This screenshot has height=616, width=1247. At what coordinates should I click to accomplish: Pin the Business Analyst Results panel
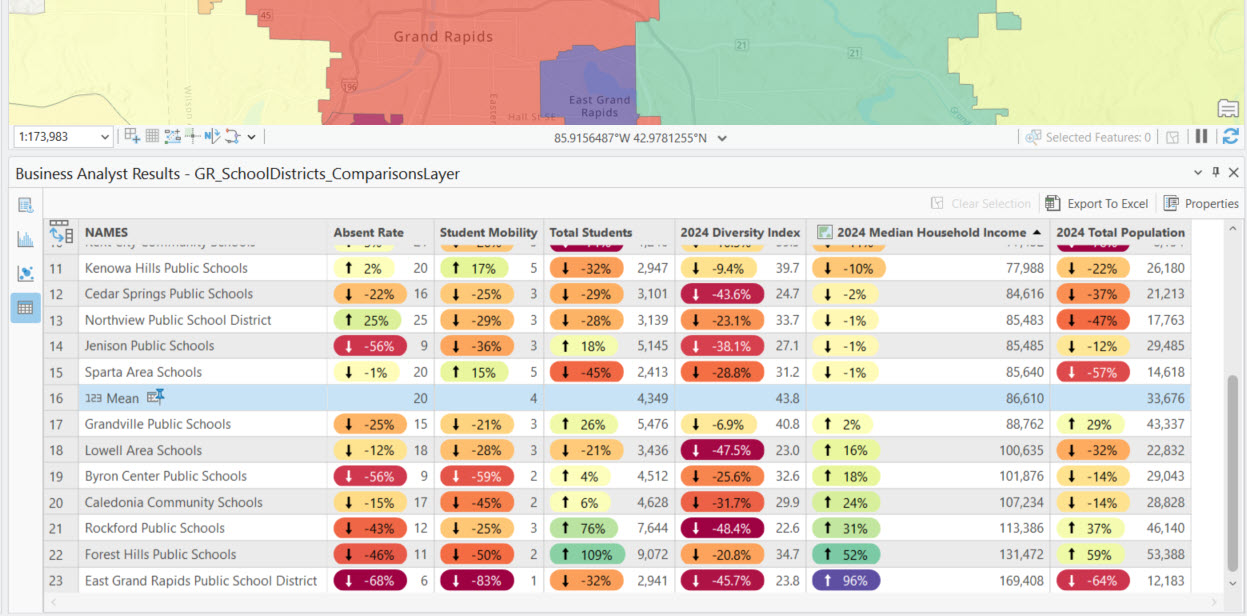click(x=1216, y=172)
